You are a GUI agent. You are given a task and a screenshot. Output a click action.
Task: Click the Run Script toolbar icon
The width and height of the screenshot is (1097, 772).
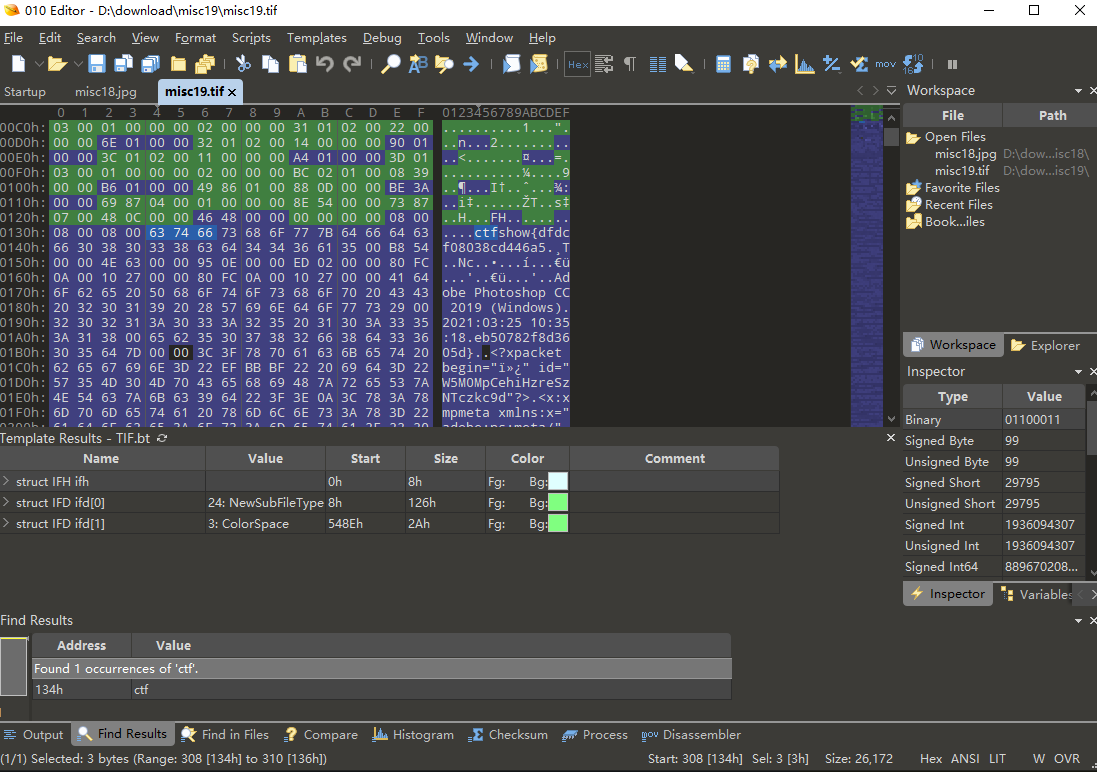click(x=512, y=64)
